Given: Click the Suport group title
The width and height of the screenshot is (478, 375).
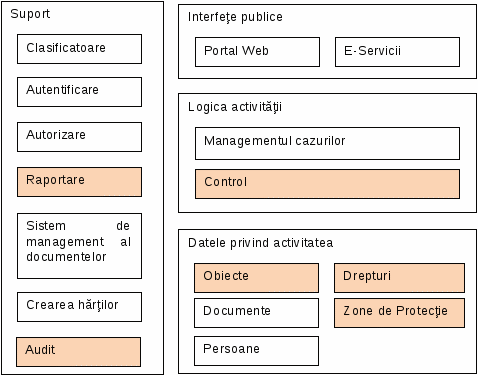Looking at the screenshot, I should coord(30,14).
